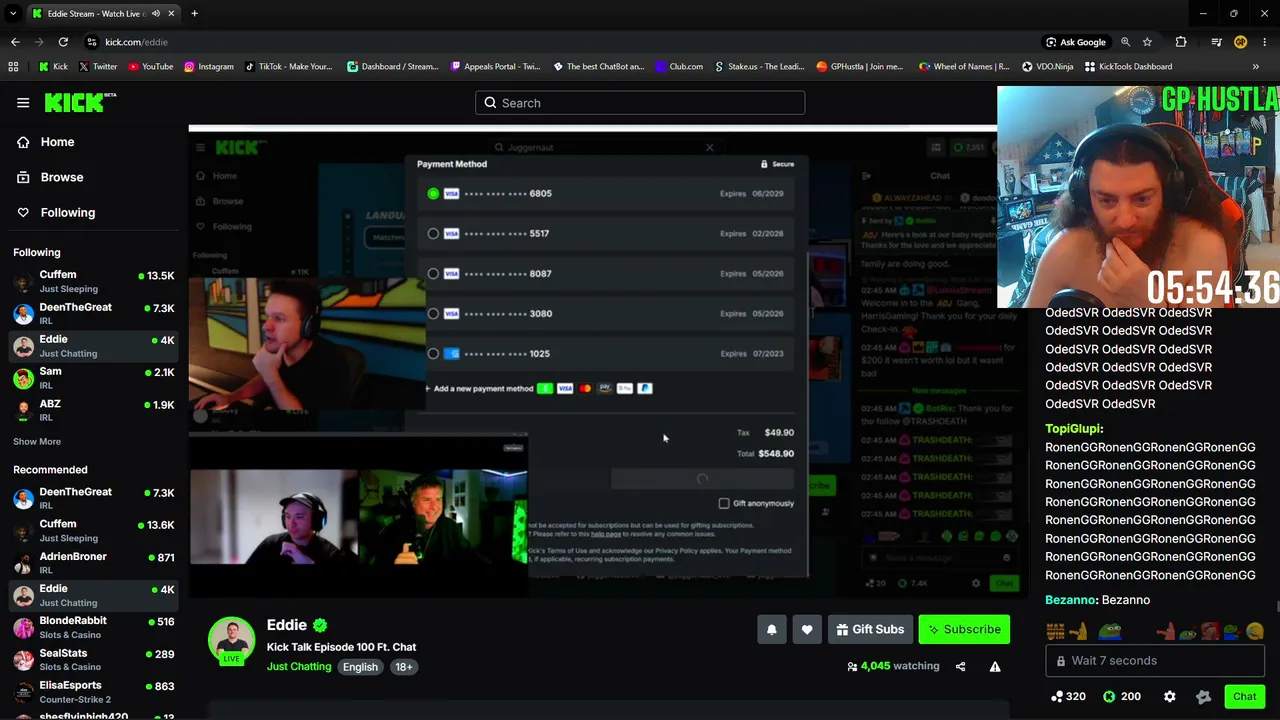Open the Chrome tab search dropdown
Image resolution: width=1280 pixels, height=720 pixels.
click(x=13, y=13)
